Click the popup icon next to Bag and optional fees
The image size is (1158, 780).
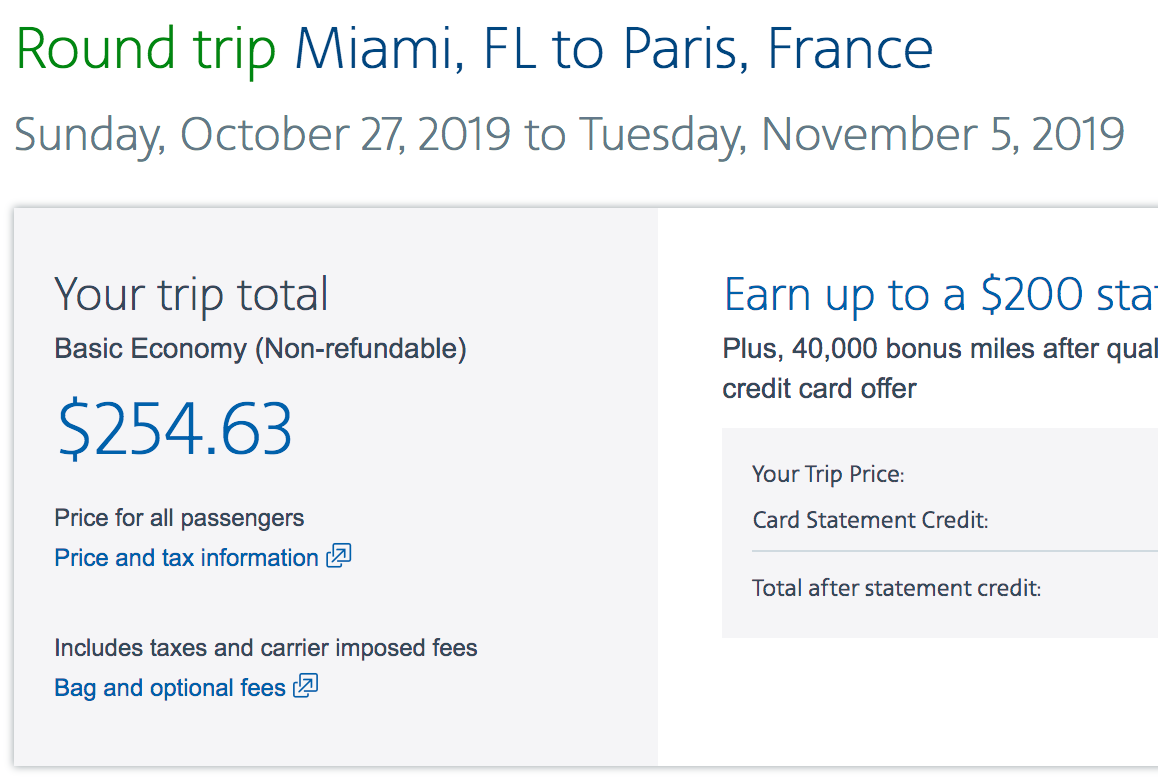(x=305, y=685)
